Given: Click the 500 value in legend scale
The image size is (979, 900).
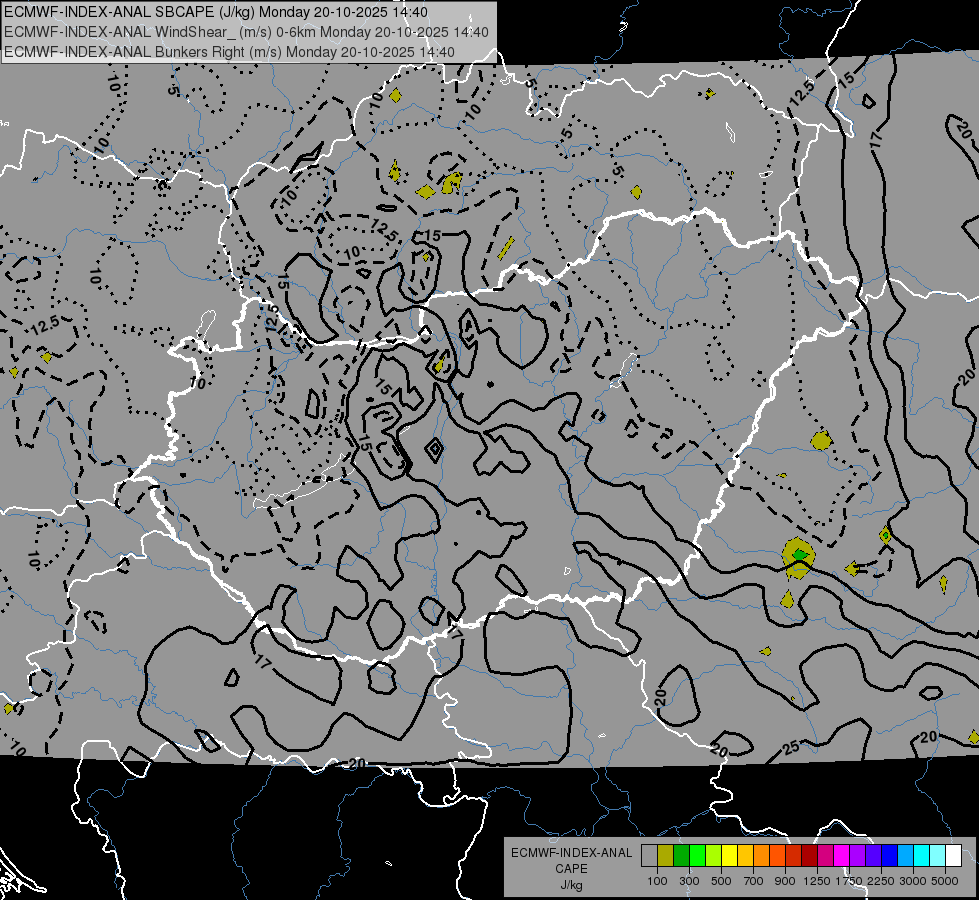Looking at the screenshot, I should 721,881.
